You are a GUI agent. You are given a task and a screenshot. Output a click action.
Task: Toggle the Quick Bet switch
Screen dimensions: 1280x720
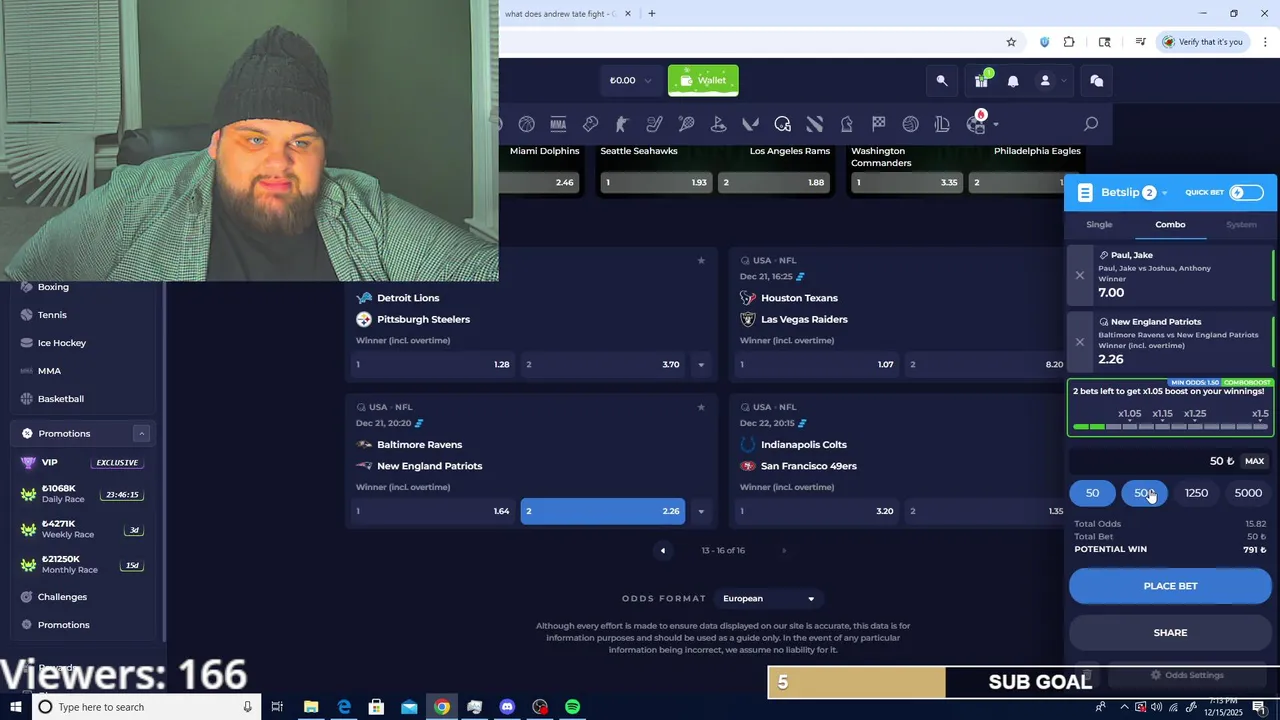(x=1246, y=193)
